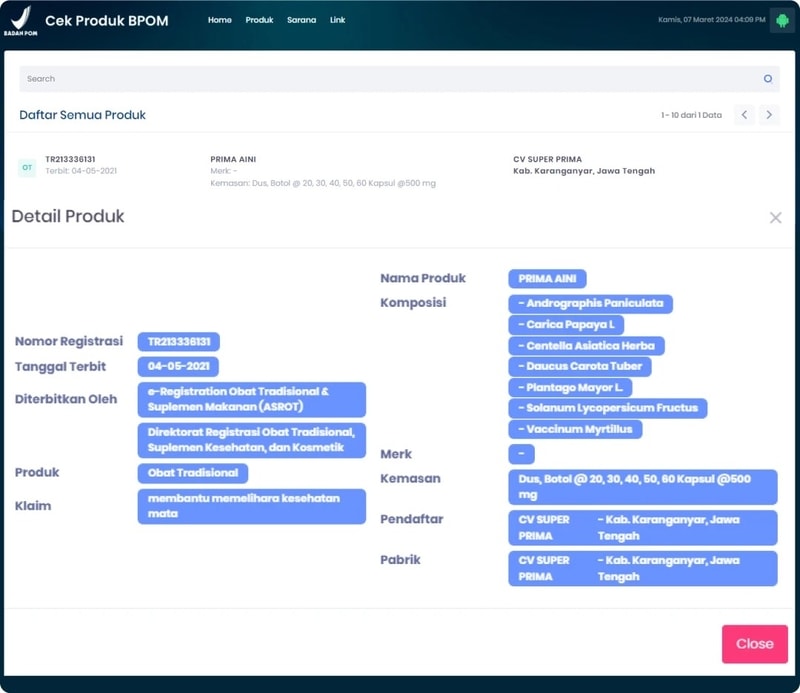800x693 pixels.
Task: Click the Solanum Lycopersicum Fructus ingredient
Action: click(608, 408)
